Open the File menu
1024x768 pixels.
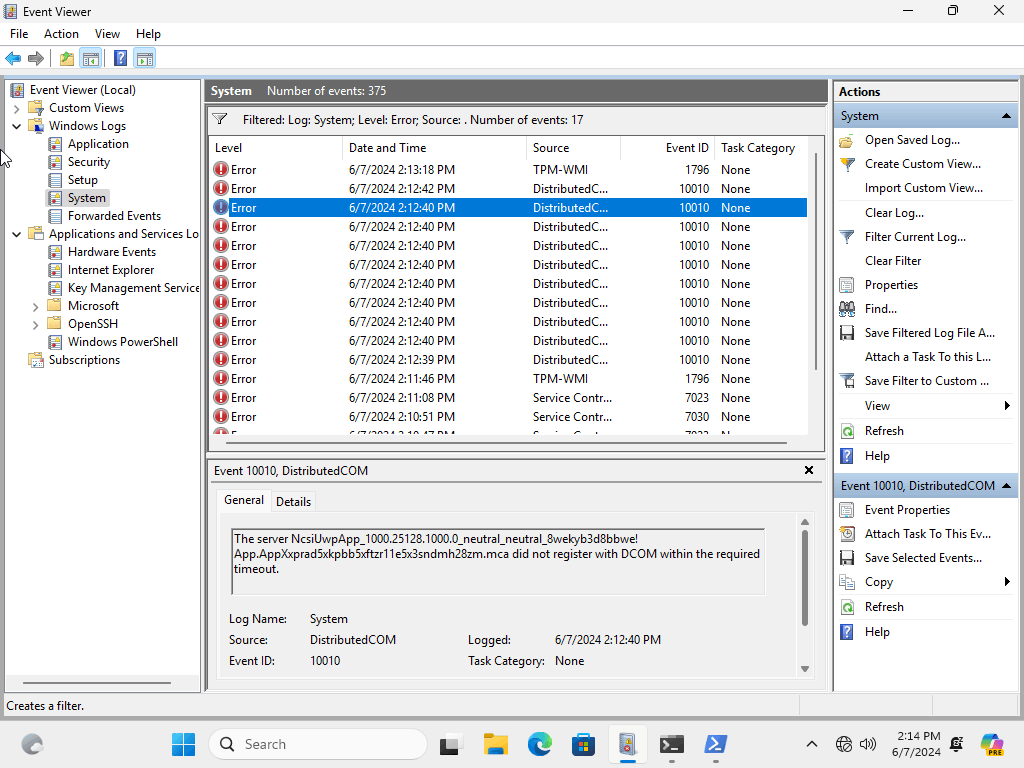click(x=19, y=34)
